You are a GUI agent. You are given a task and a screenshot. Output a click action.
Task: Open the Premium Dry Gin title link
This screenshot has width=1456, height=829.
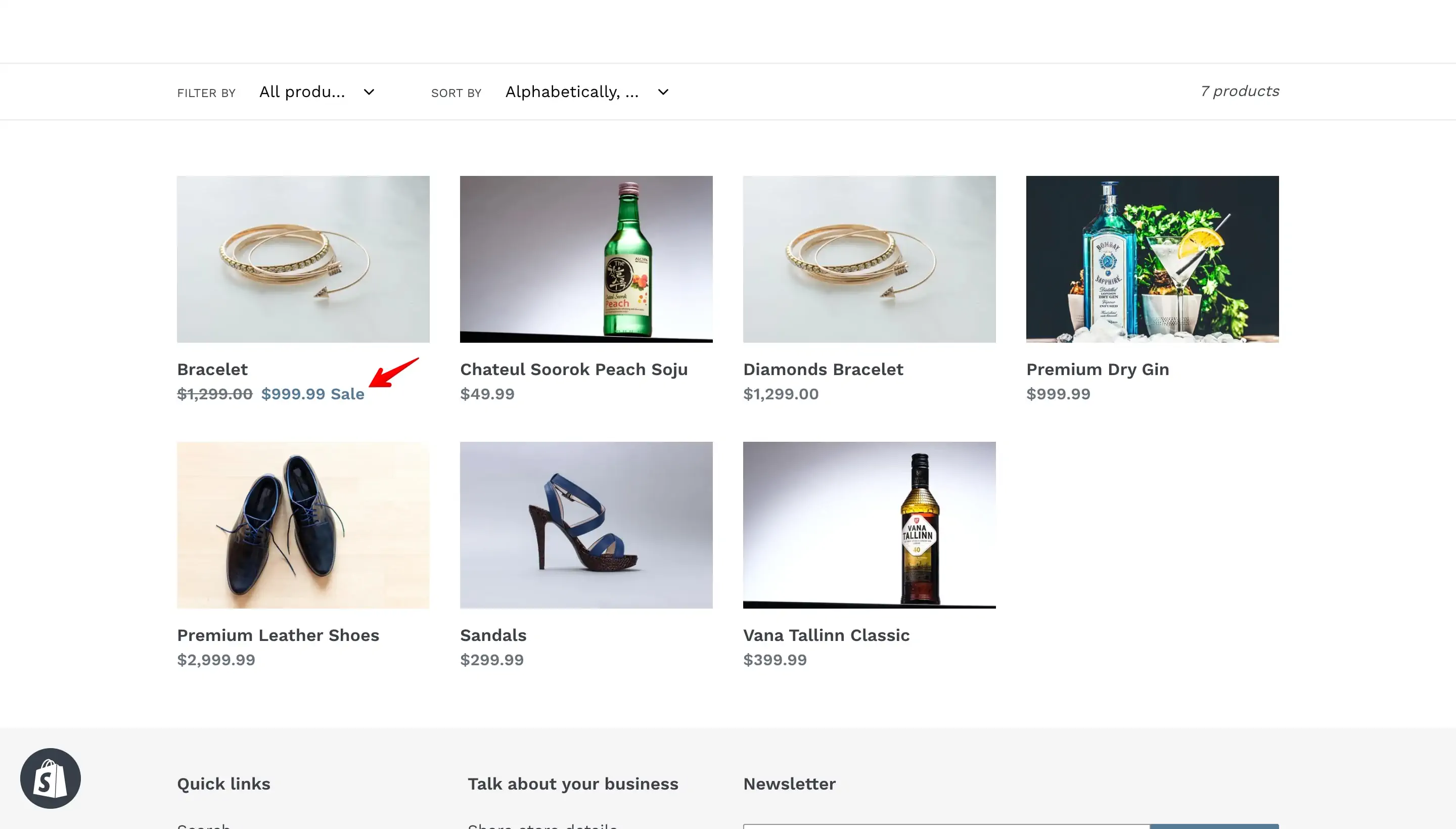click(x=1097, y=370)
